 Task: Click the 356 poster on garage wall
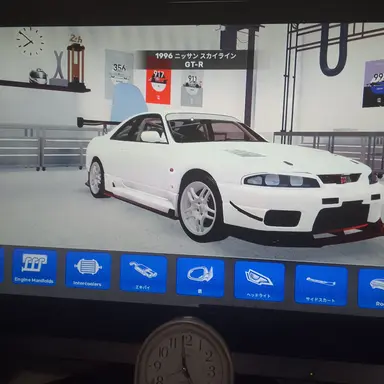click(x=119, y=74)
